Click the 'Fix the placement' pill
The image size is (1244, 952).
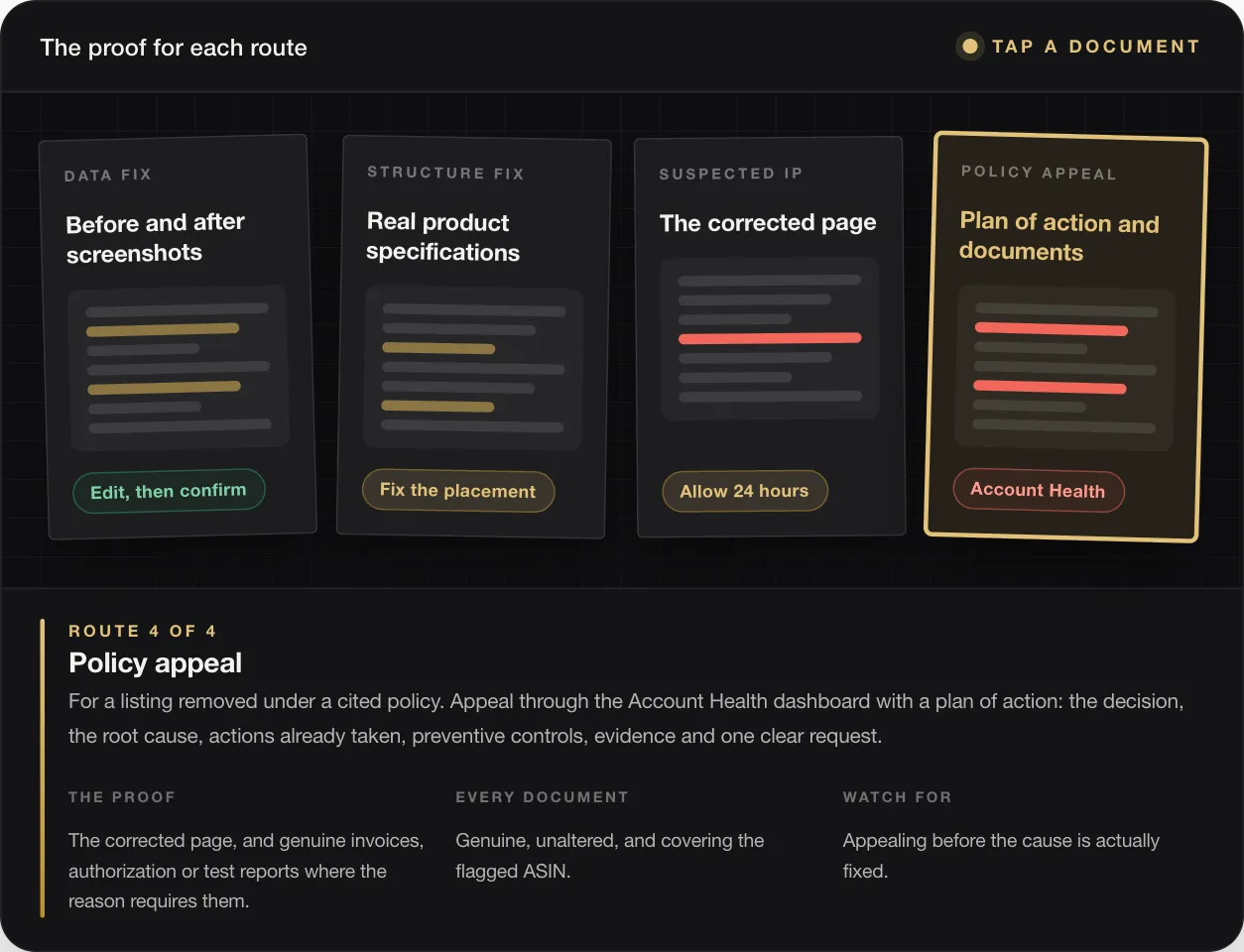457,491
